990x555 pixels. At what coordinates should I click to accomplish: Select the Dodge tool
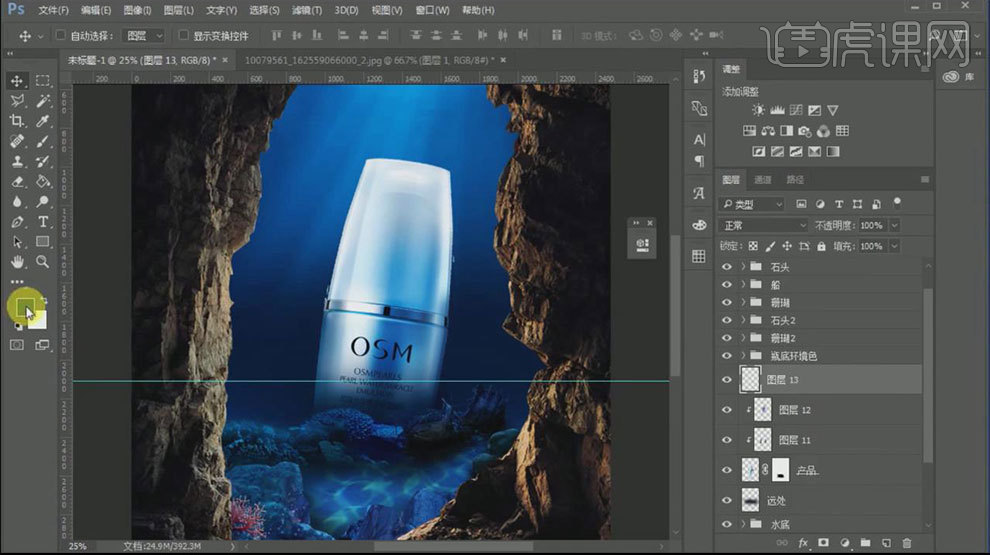(42, 202)
